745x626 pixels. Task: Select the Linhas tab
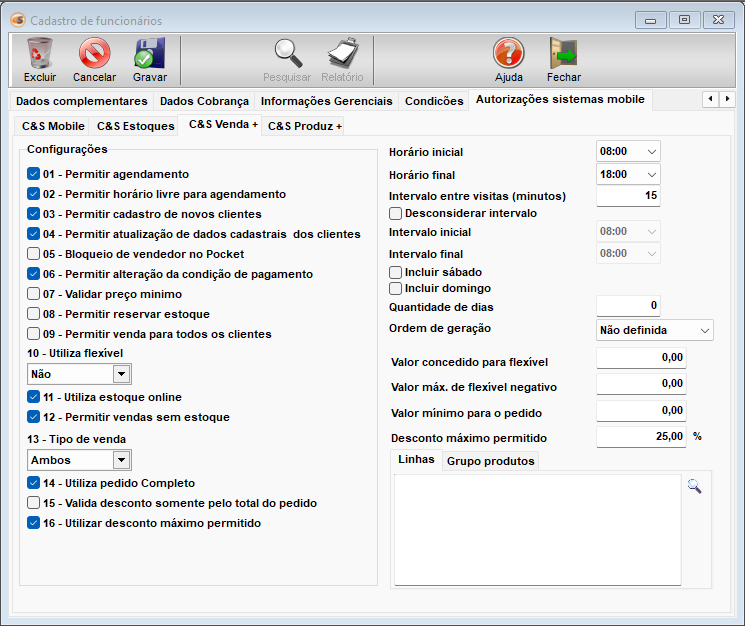pos(416,460)
